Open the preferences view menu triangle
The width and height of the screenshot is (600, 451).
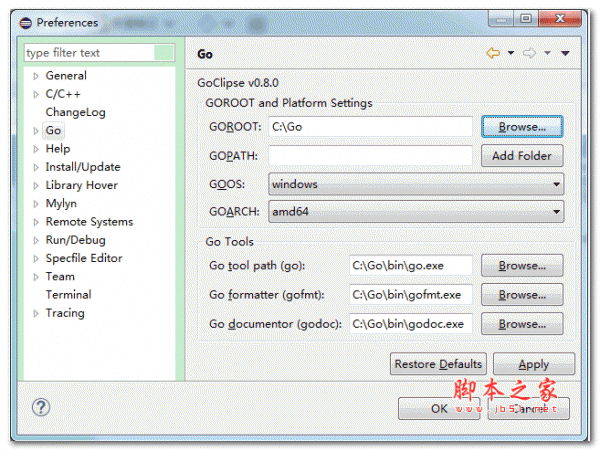tap(565, 53)
